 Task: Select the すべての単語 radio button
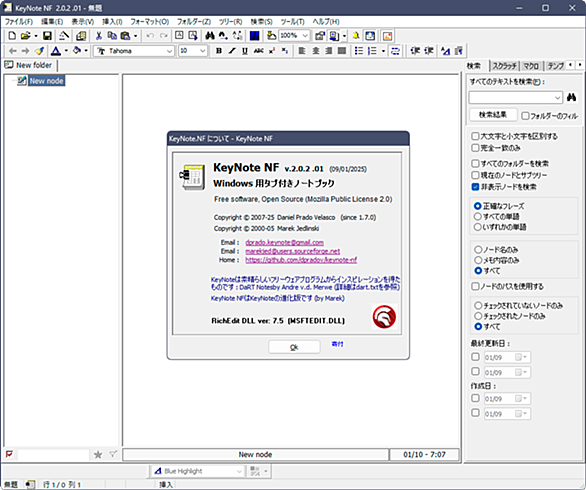coord(477,216)
